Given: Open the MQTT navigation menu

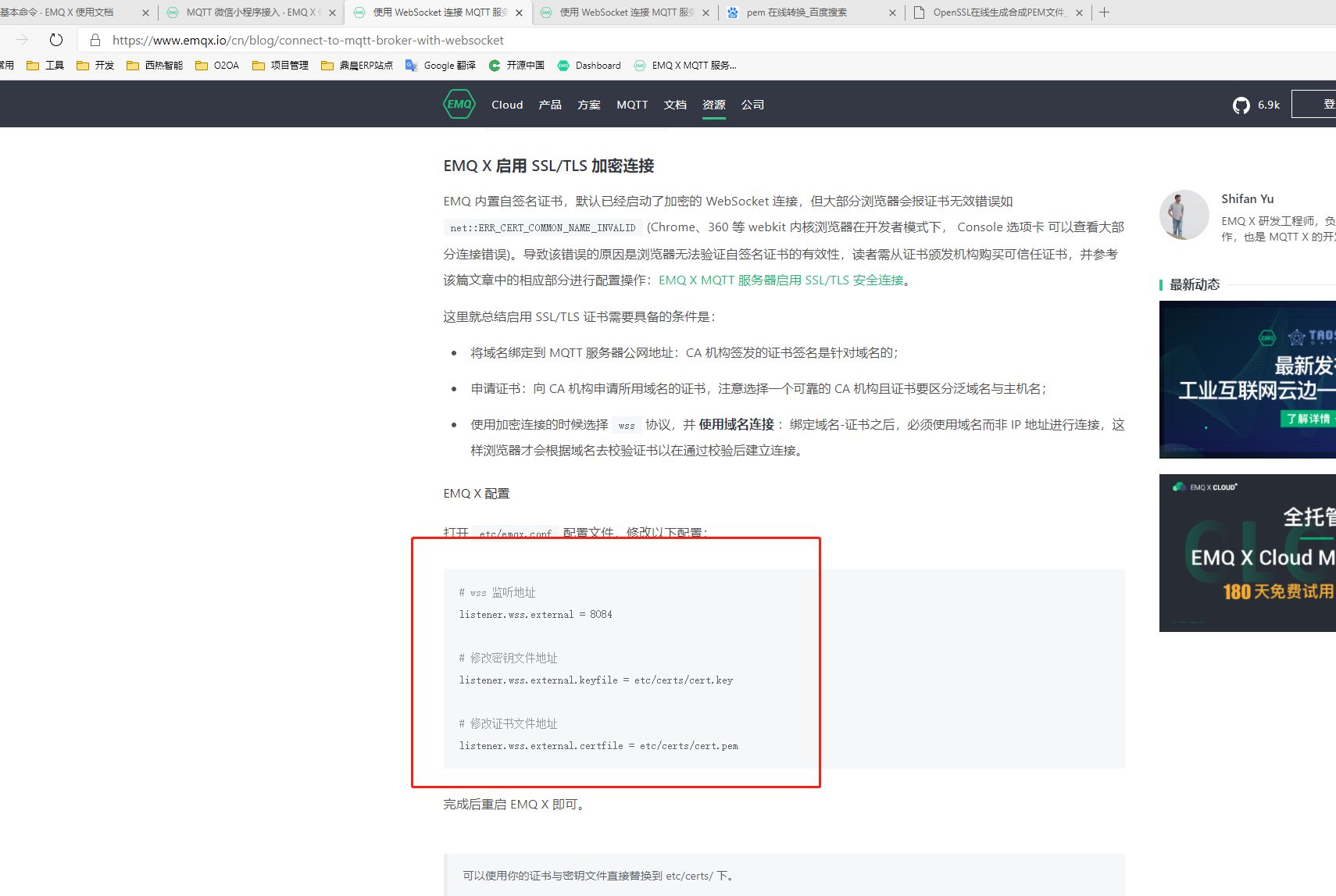Looking at the screenshot, I should tap(632, 105).
